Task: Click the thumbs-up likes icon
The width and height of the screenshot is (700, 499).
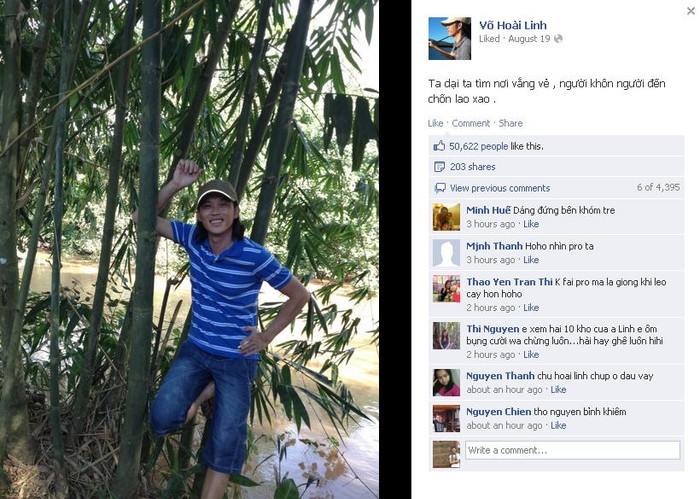Action: point(439,146)
